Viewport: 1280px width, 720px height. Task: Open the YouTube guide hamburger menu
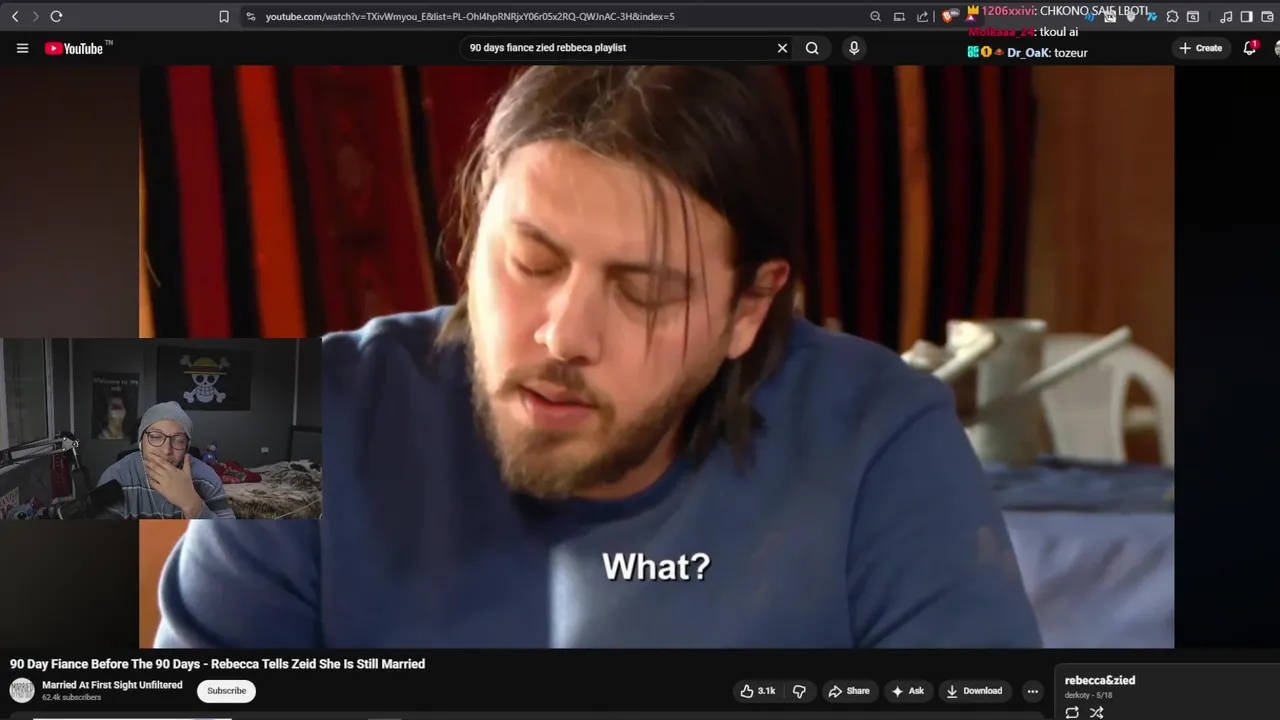click(22, 48)
